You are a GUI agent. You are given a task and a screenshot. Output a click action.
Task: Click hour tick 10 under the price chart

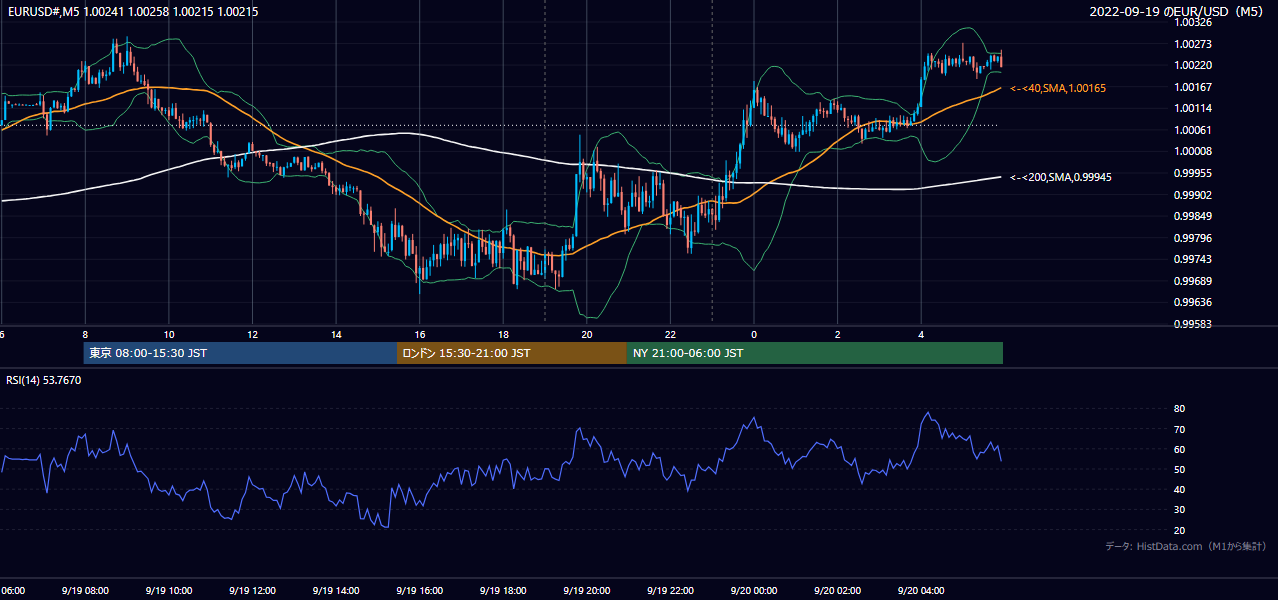(x=169, y=335)
